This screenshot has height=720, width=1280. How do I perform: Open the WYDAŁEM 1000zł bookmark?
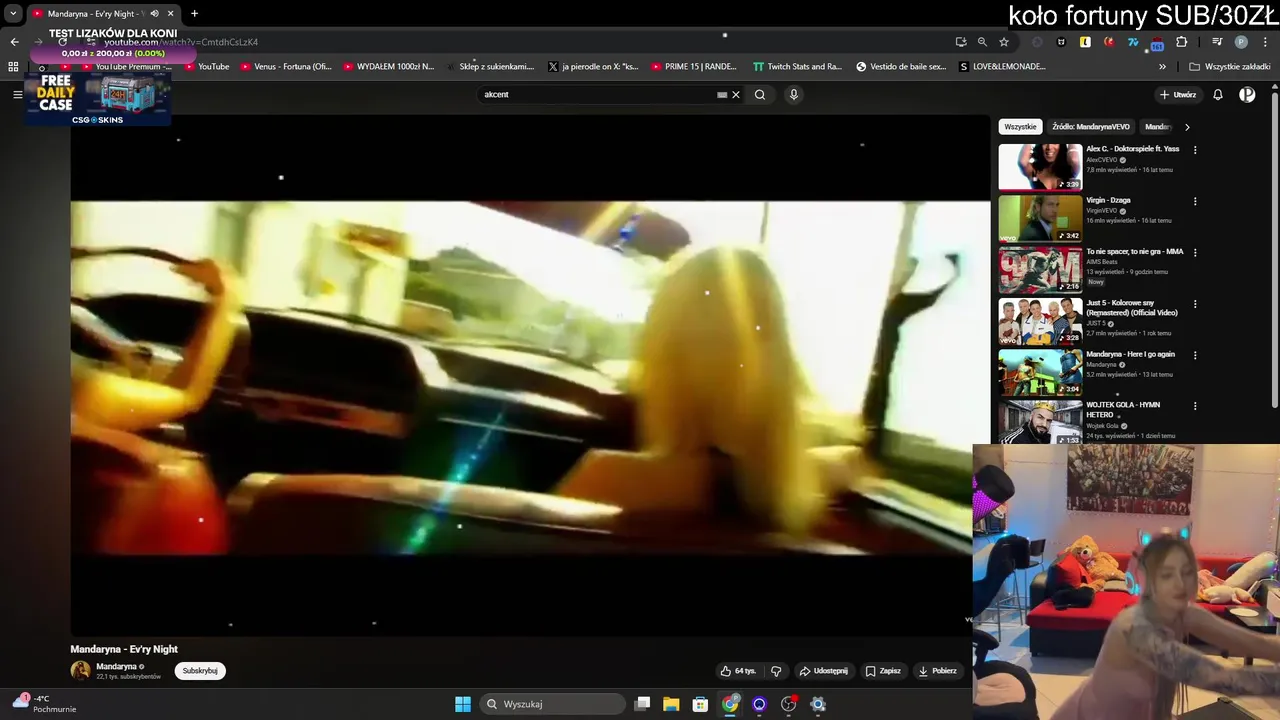coord(388,67)
